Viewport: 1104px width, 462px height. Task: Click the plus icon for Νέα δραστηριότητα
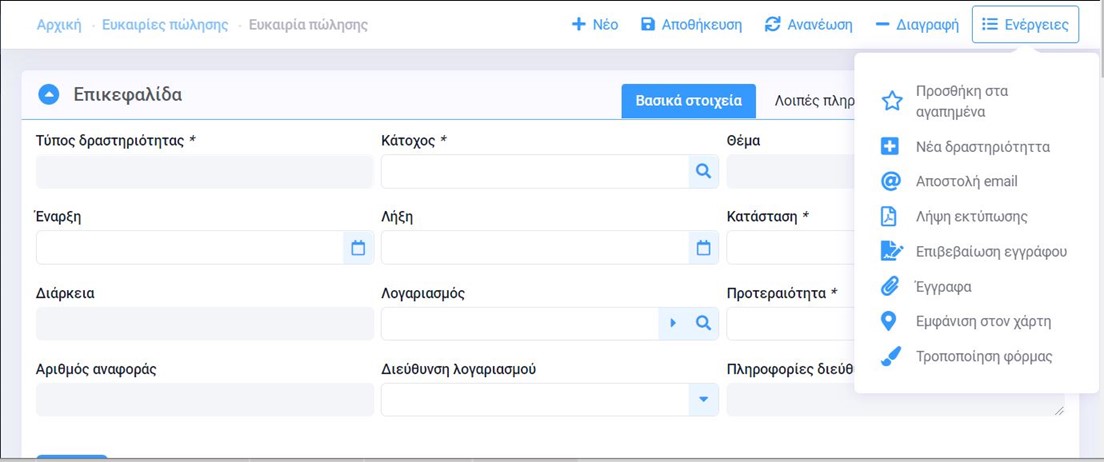click(890, 147)
